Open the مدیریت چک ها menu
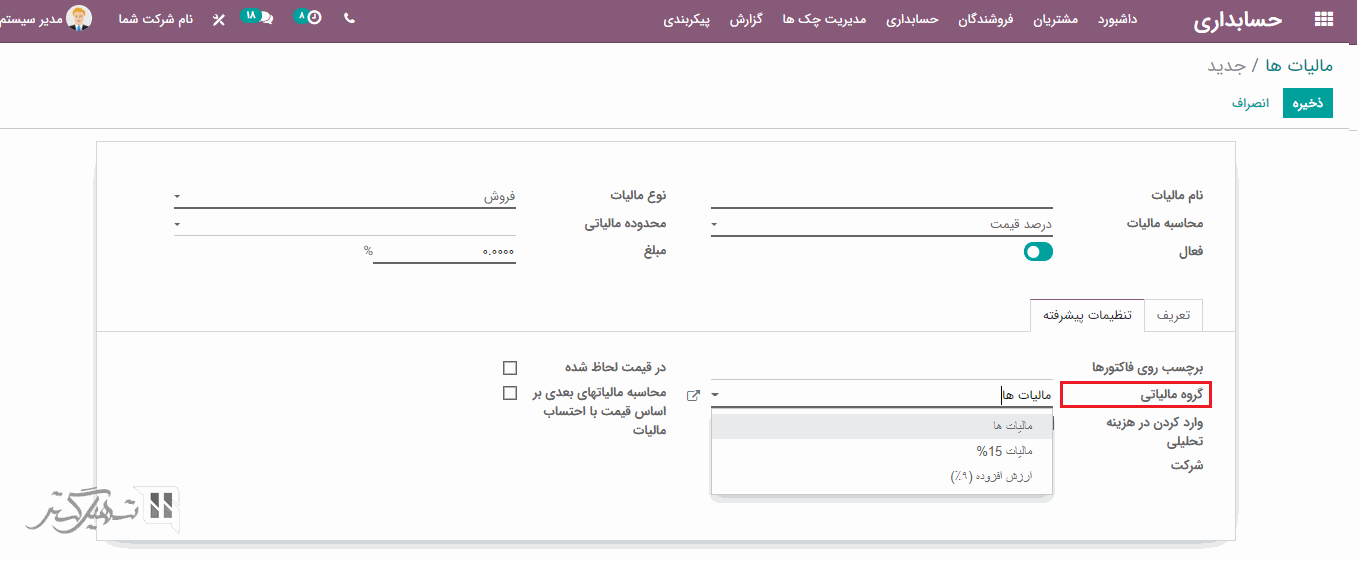 tap(824, 20)
